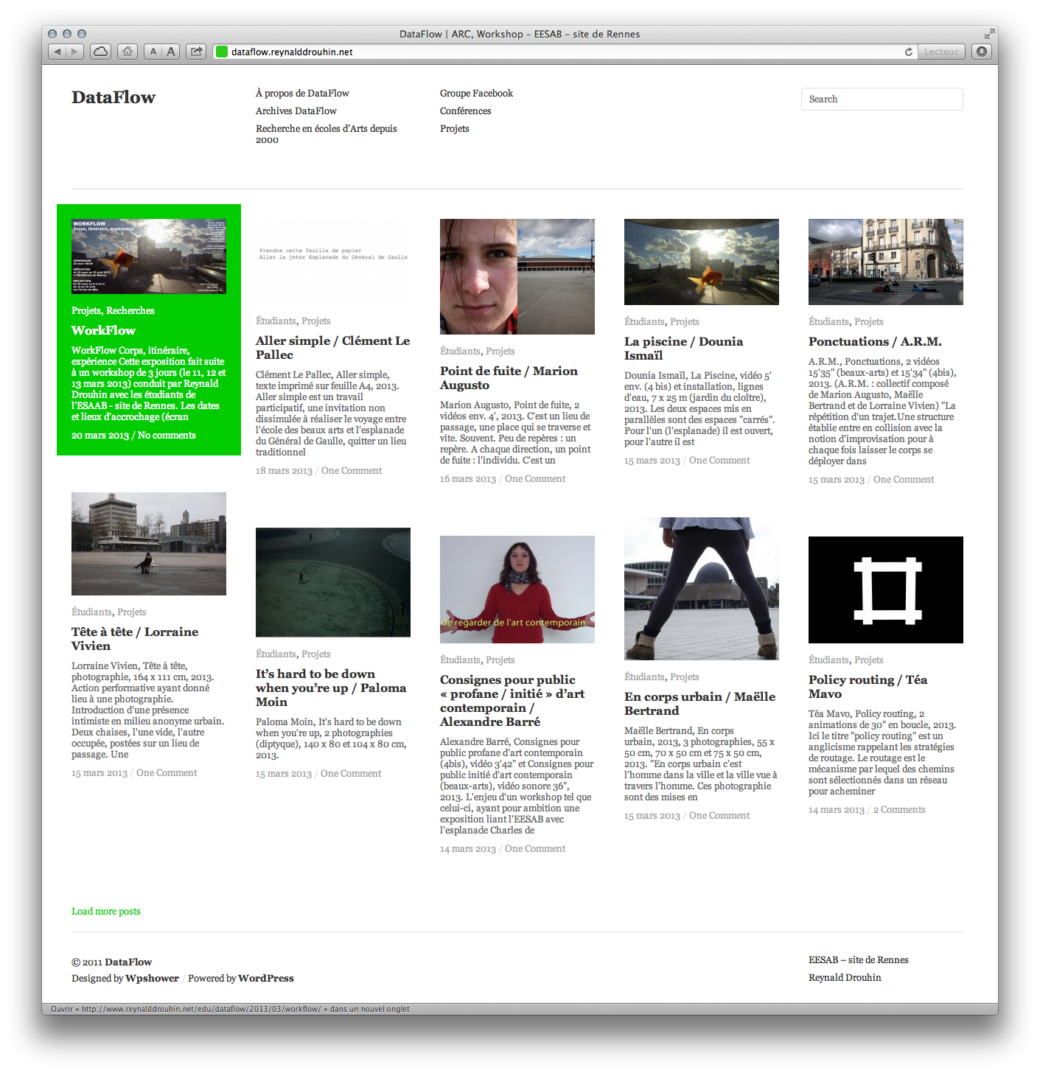Click the Recherches category on WorkFlow post
The width and height of the screenshot is (1040, 1073).
click(x=130, y=311)
